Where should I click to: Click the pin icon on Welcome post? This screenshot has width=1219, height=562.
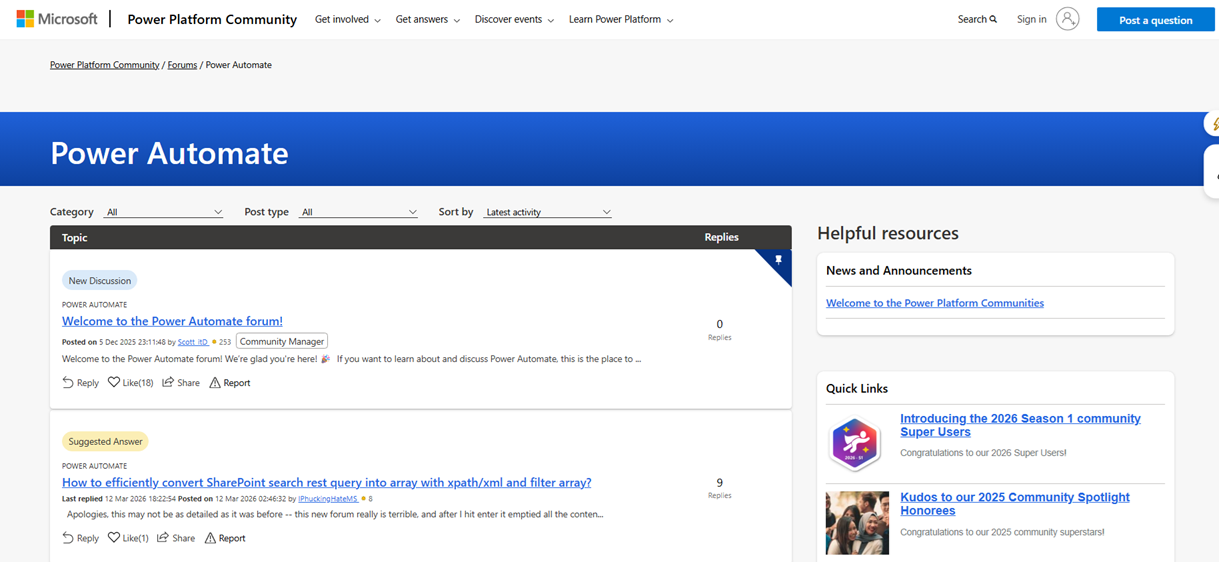pyautogui.click(x=779, y=260)
